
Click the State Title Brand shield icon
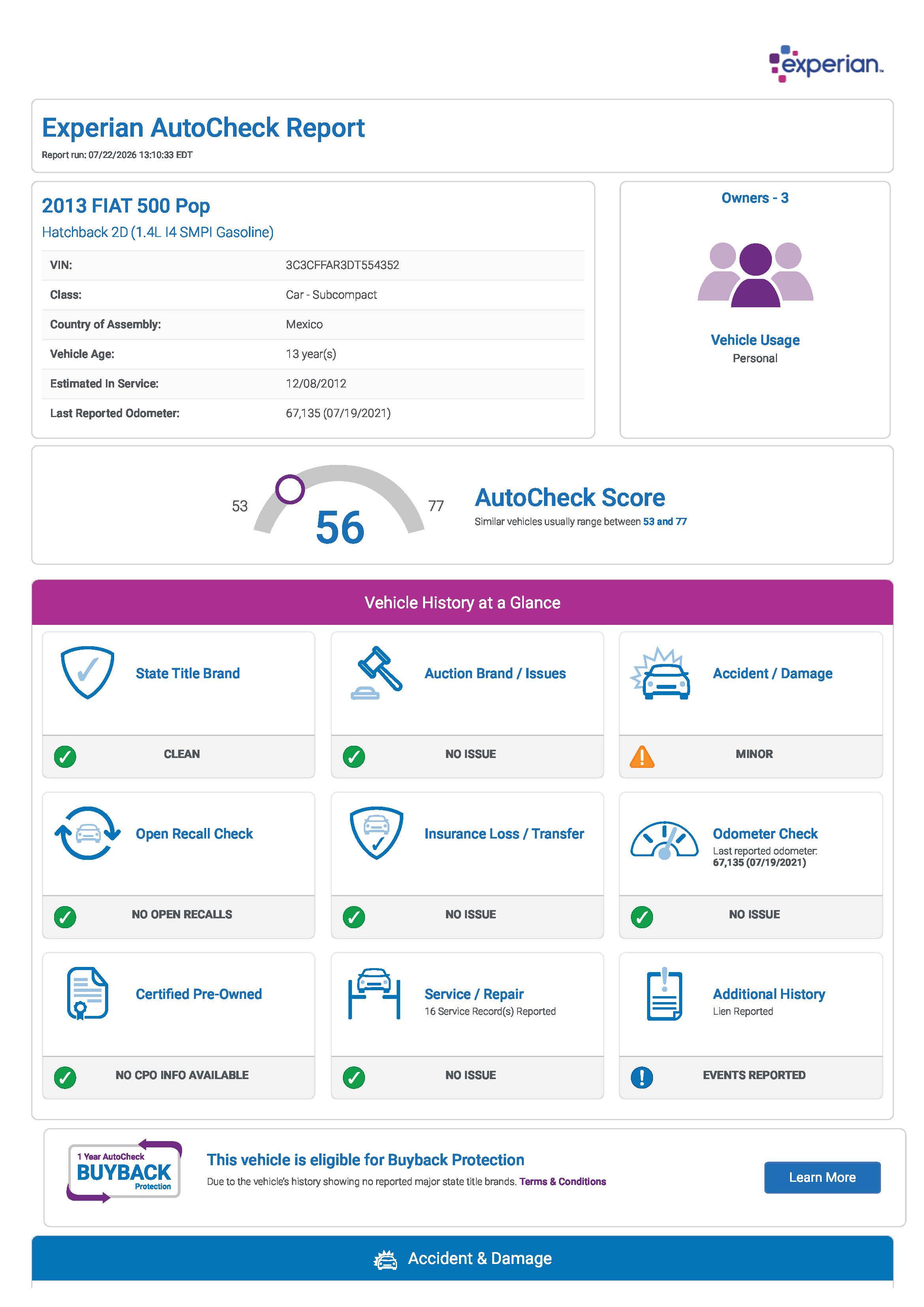[x=87, y=672]
